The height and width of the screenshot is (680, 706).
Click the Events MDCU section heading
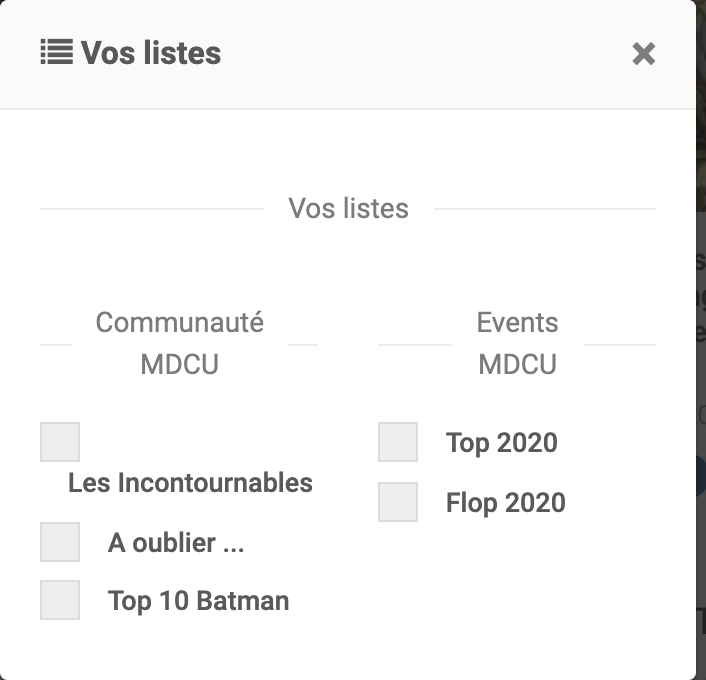517,343
